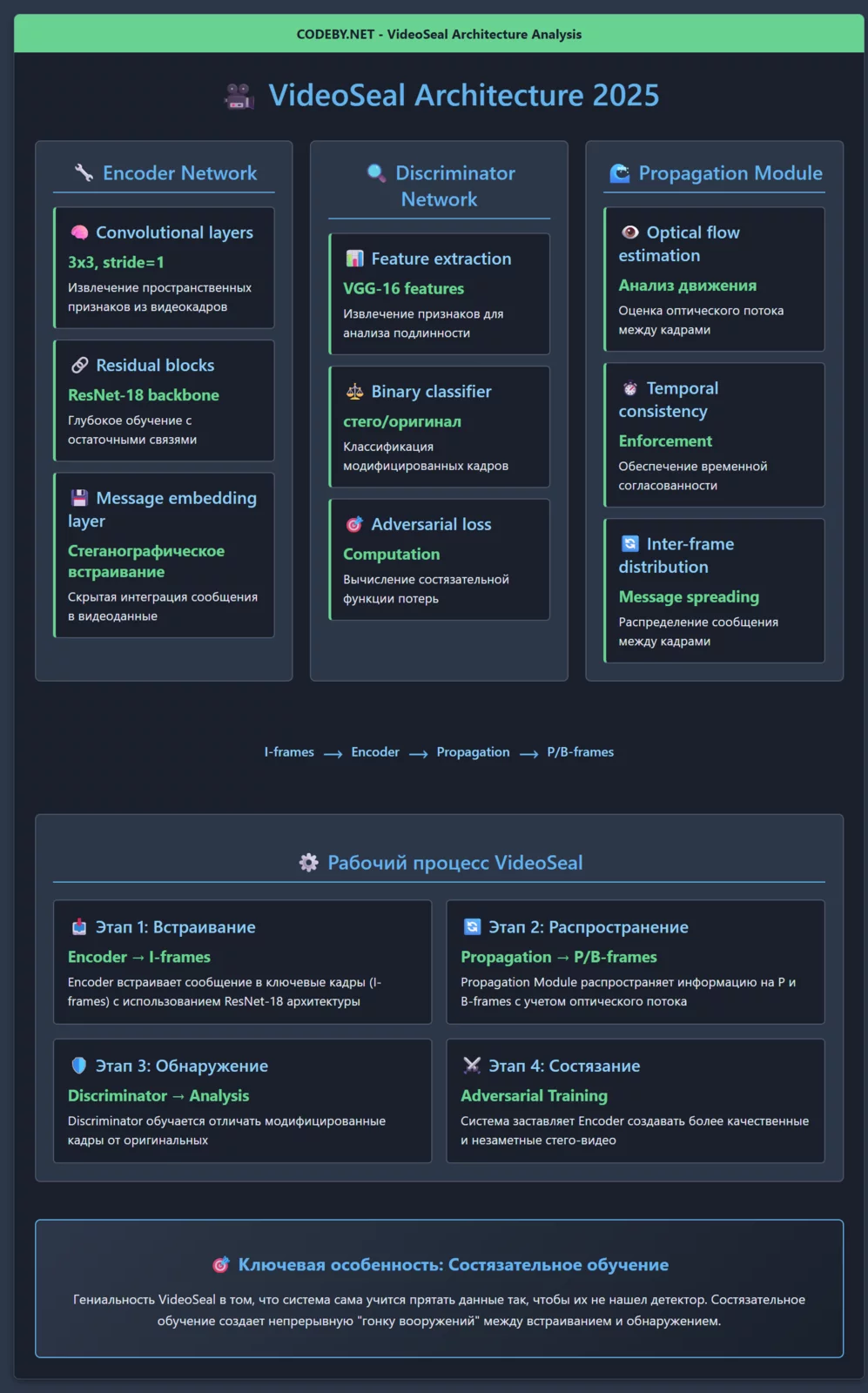Click 'Вычисление состязательной функции потерь' description
Screen dimensions: 868x1393
(426, 589)
